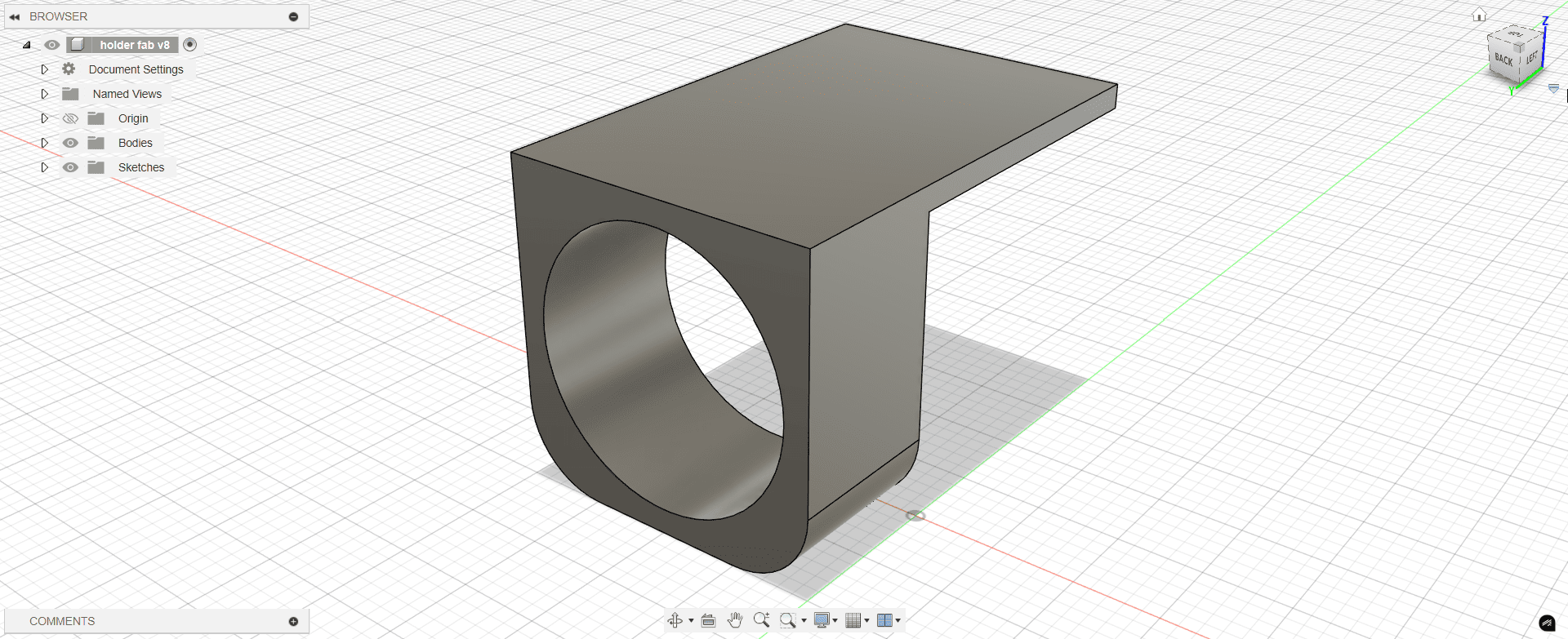Expand the Document Settings node

pyautogui.click(x=45, y=69)
